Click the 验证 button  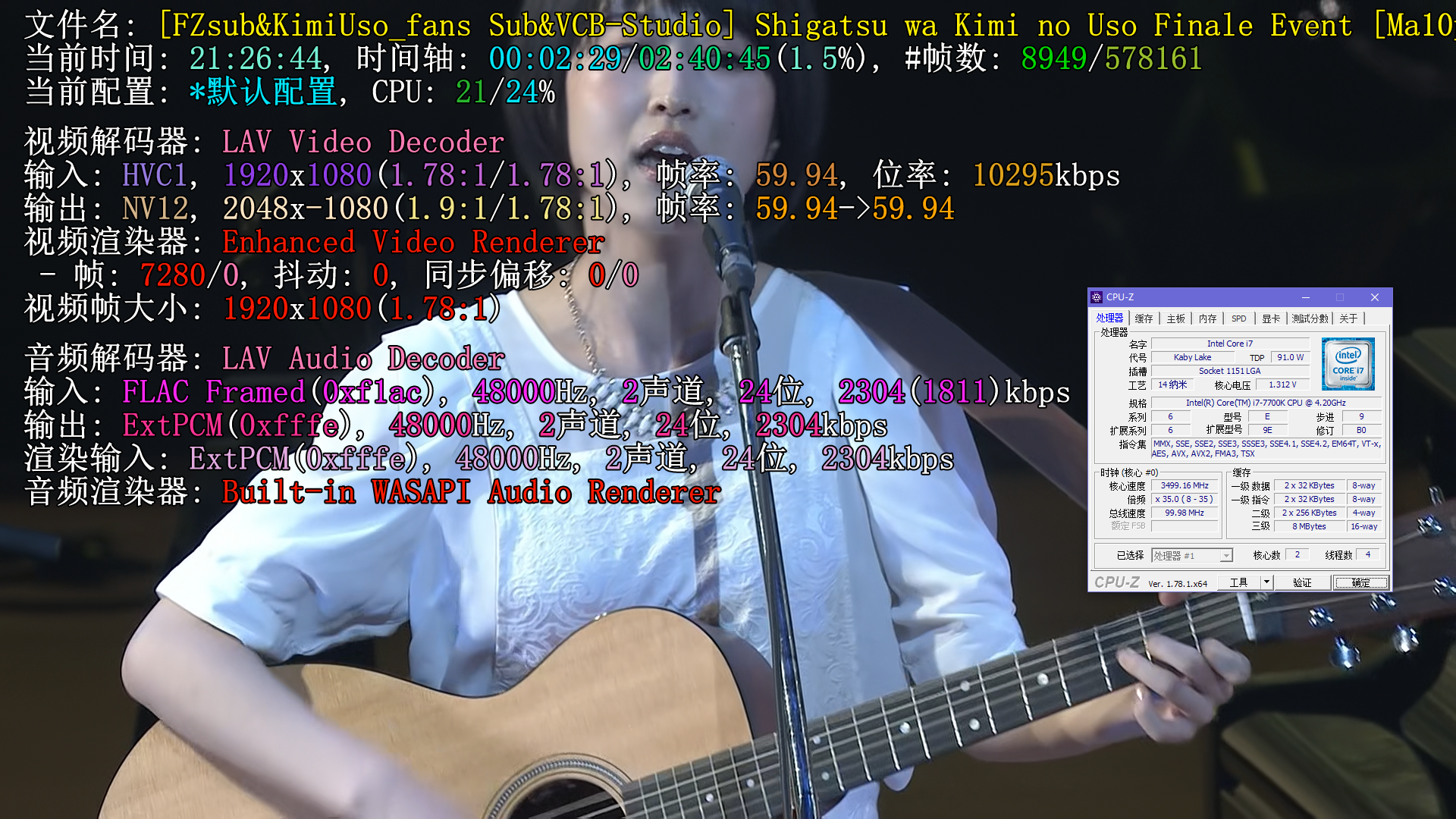[x=1302, y=582]
